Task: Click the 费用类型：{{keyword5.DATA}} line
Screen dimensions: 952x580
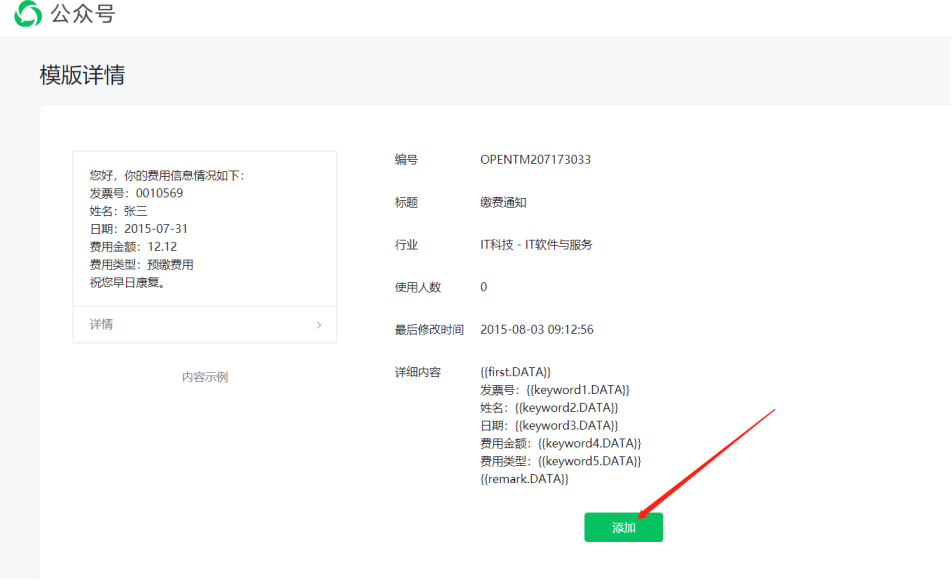Action: (x=560, y=461)
